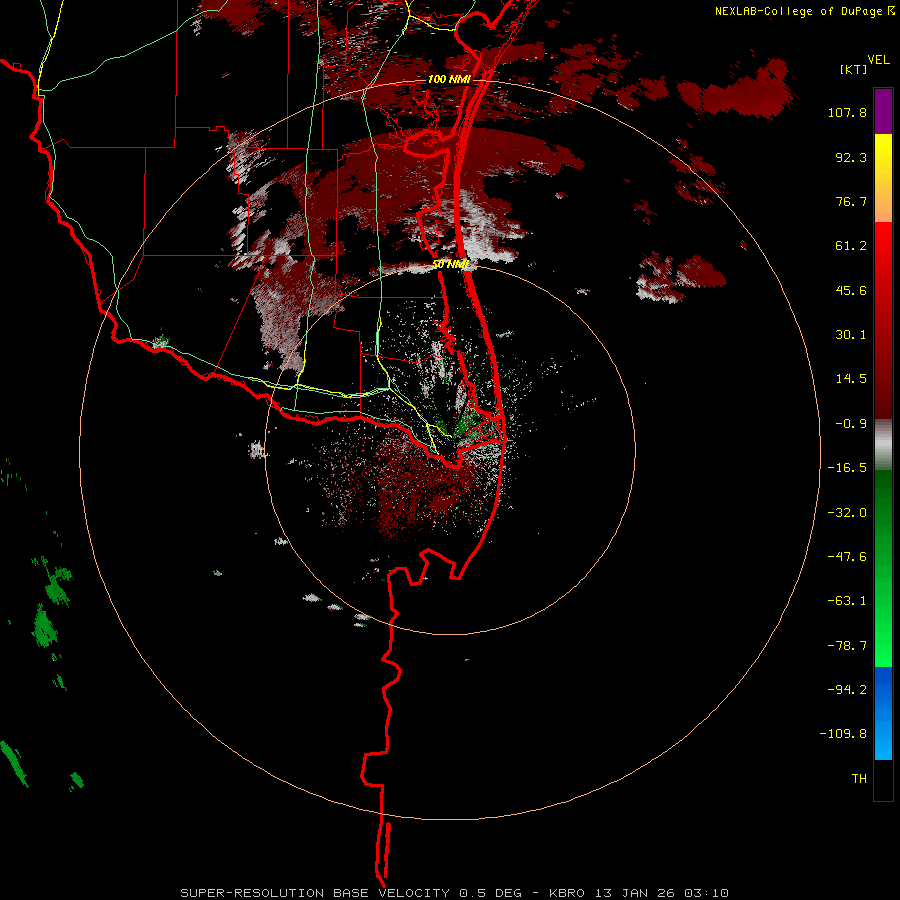Click the 50 NMI range ring label
This screenshot has height=900, width=900.
tap(451, 265)
